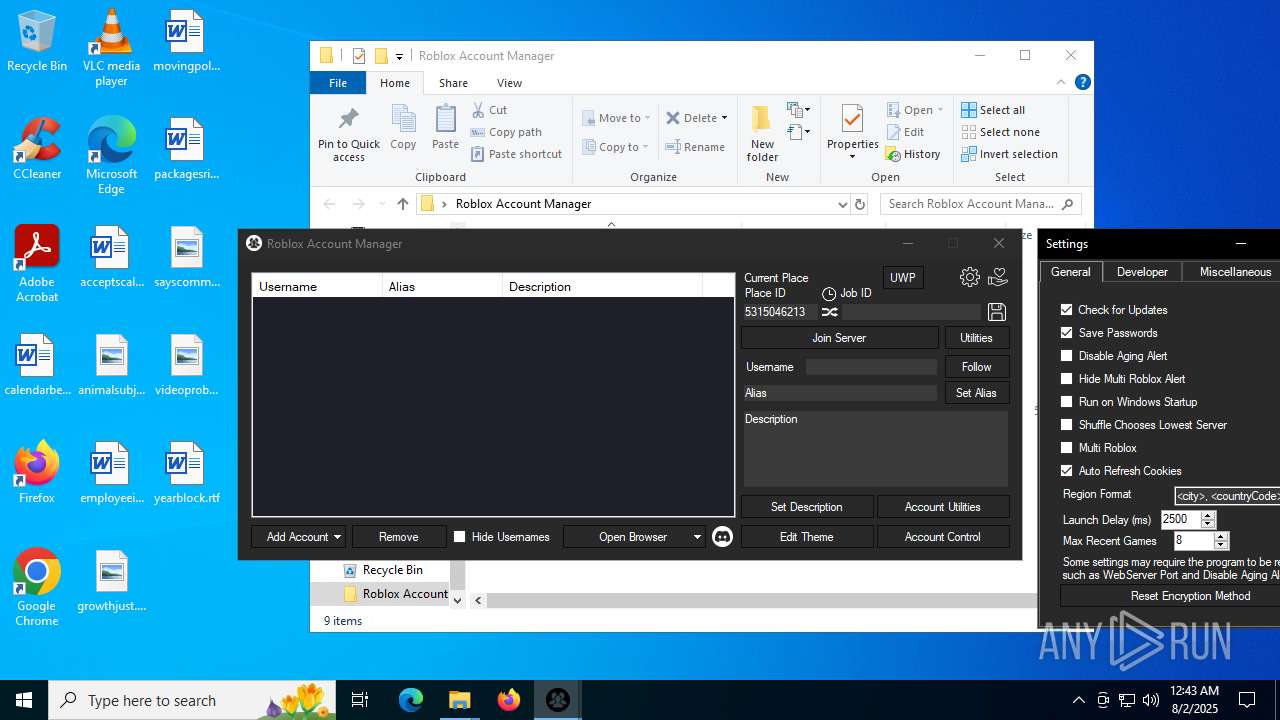The height and width of the screenshot is (720, 1280).
Task: Enable Multi Roblox checkbox
Action: point(1066,448)
